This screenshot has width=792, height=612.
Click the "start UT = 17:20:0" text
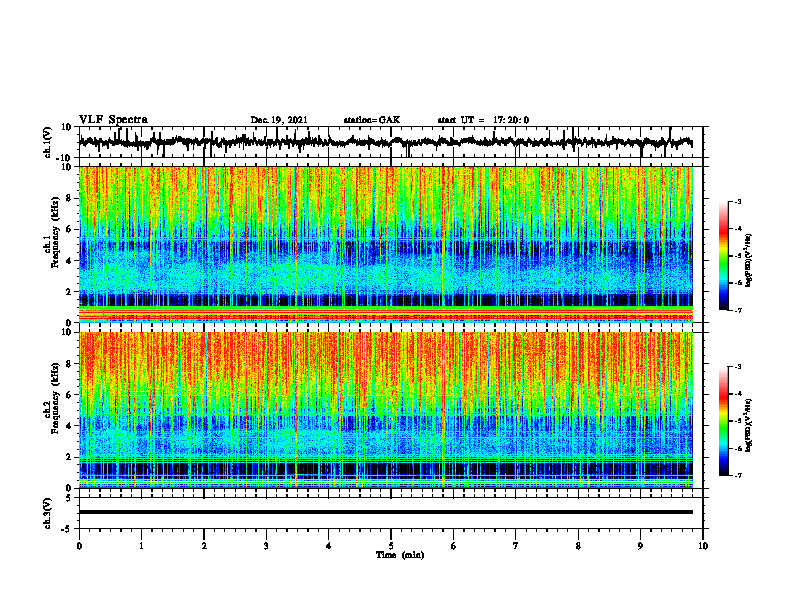(x=483, y=120)
